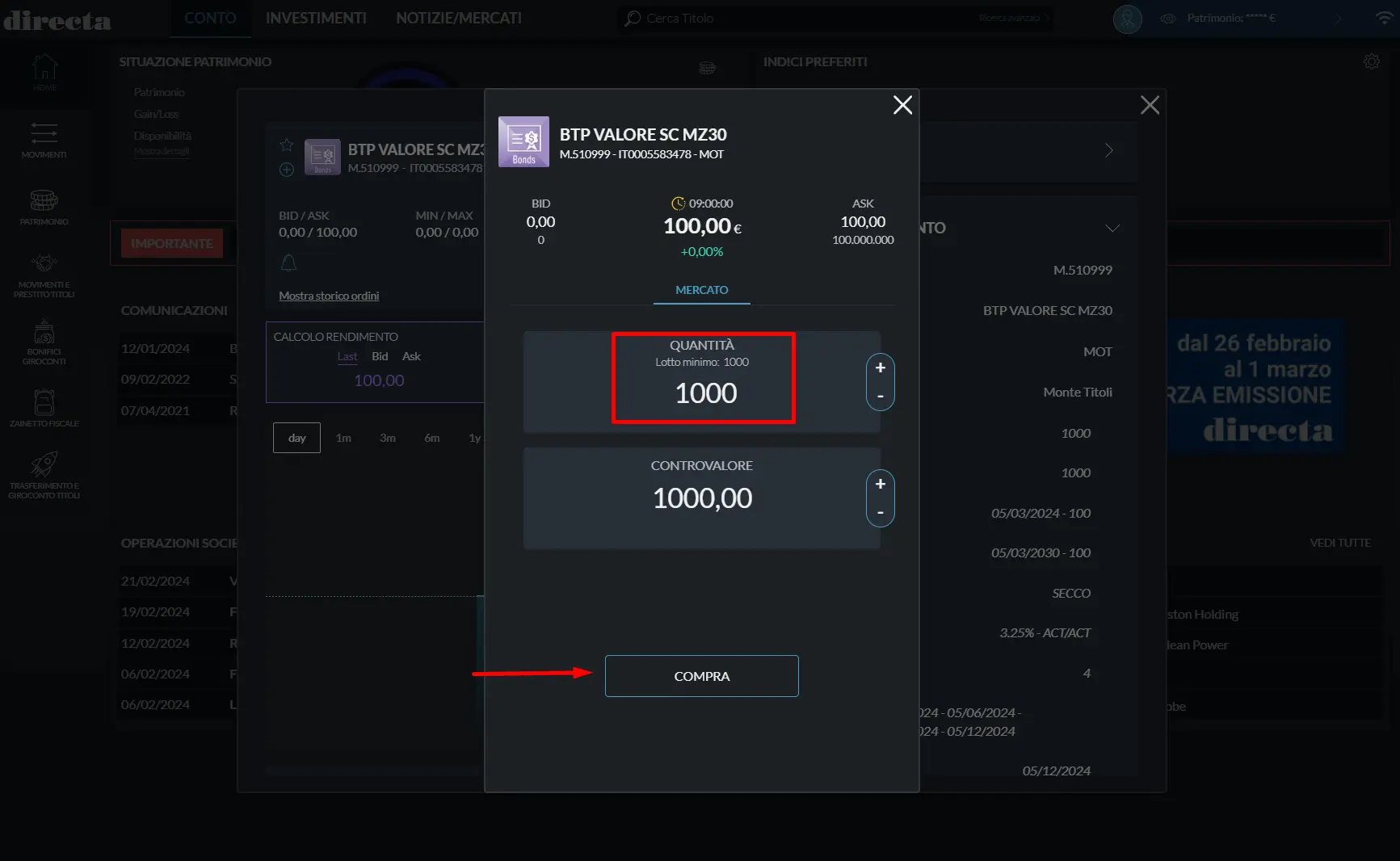This screenshot has height=861, width=1400.
Task: Click the Quantità value field
Action: tap(706, 393)
